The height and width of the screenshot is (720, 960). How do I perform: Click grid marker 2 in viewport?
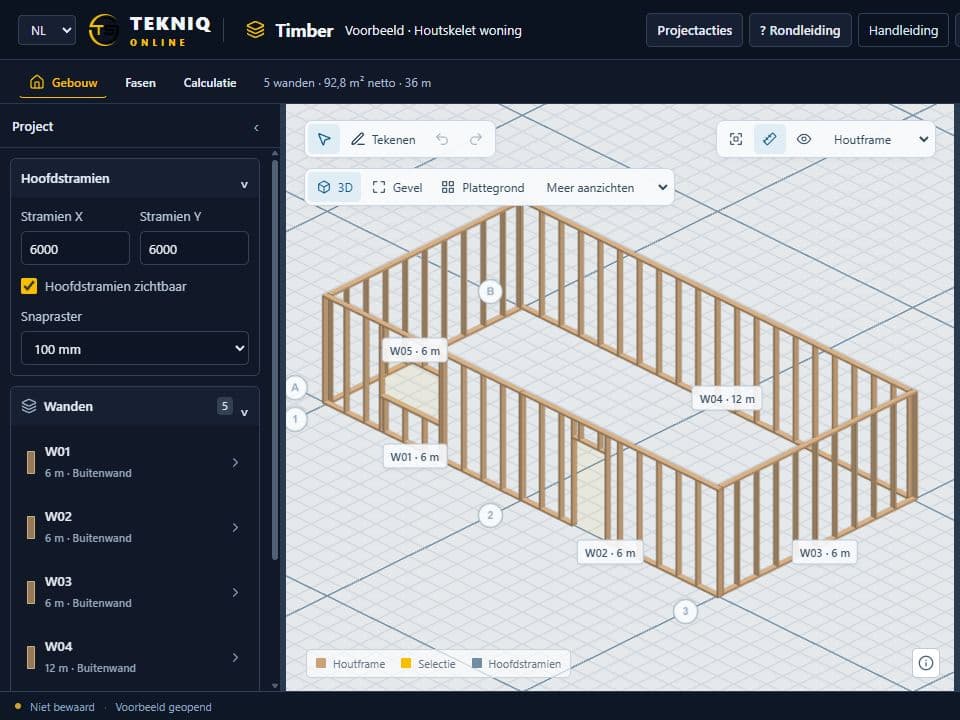(x=490, y=516)
